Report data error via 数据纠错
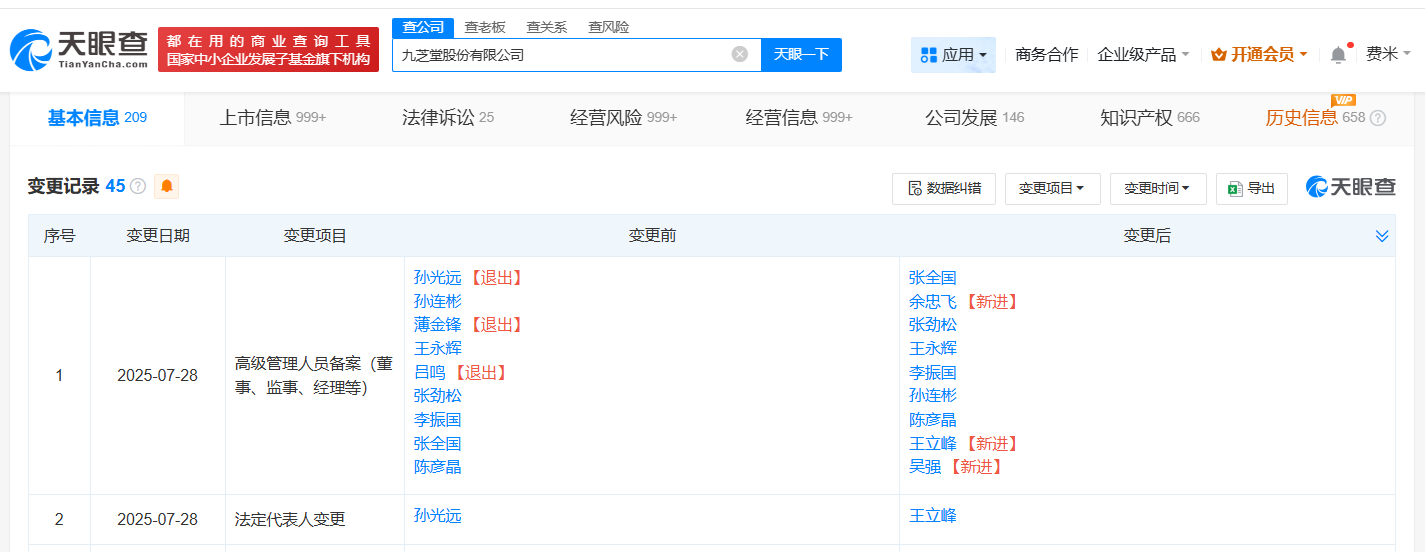 click(943, 188)
